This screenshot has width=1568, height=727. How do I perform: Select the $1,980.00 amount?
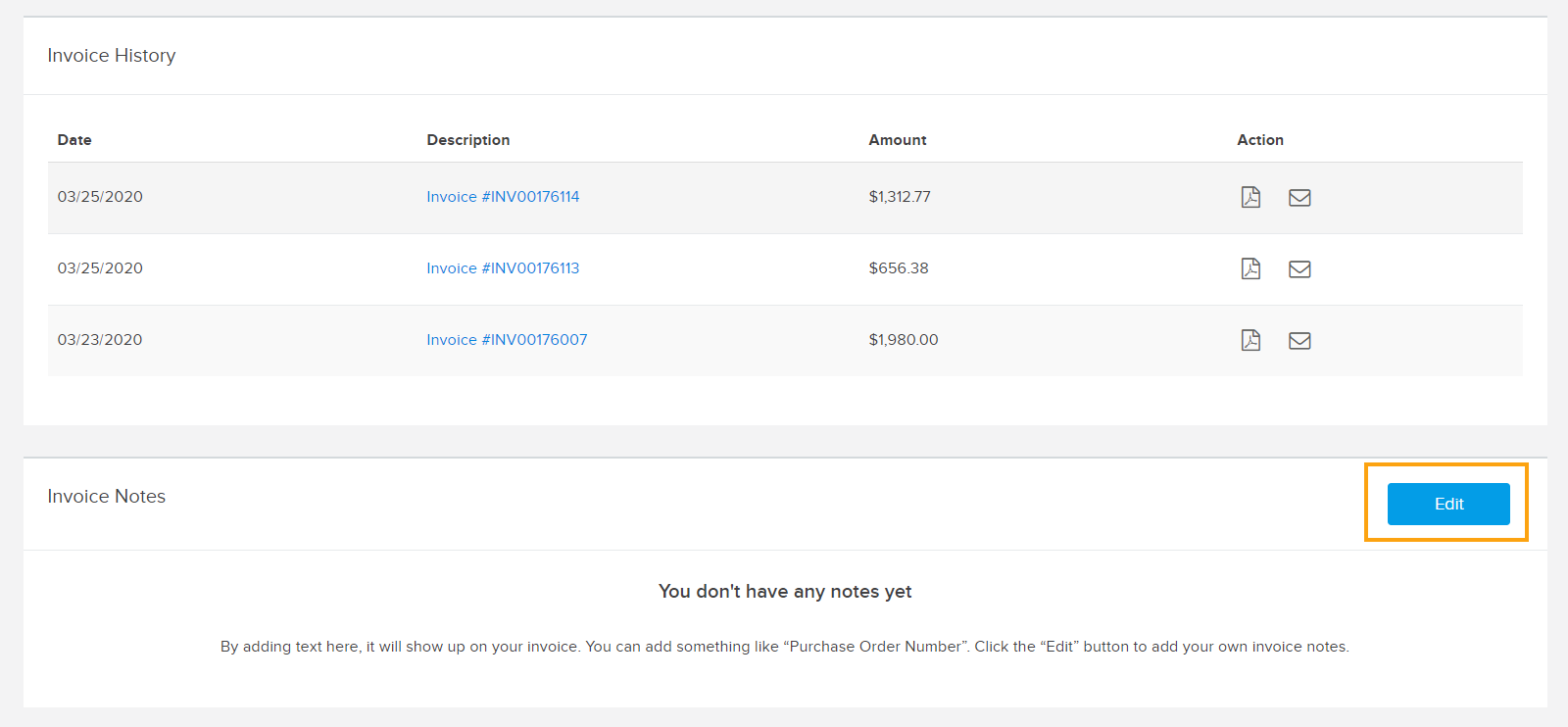pyautogui.click(x=904, y=340)
